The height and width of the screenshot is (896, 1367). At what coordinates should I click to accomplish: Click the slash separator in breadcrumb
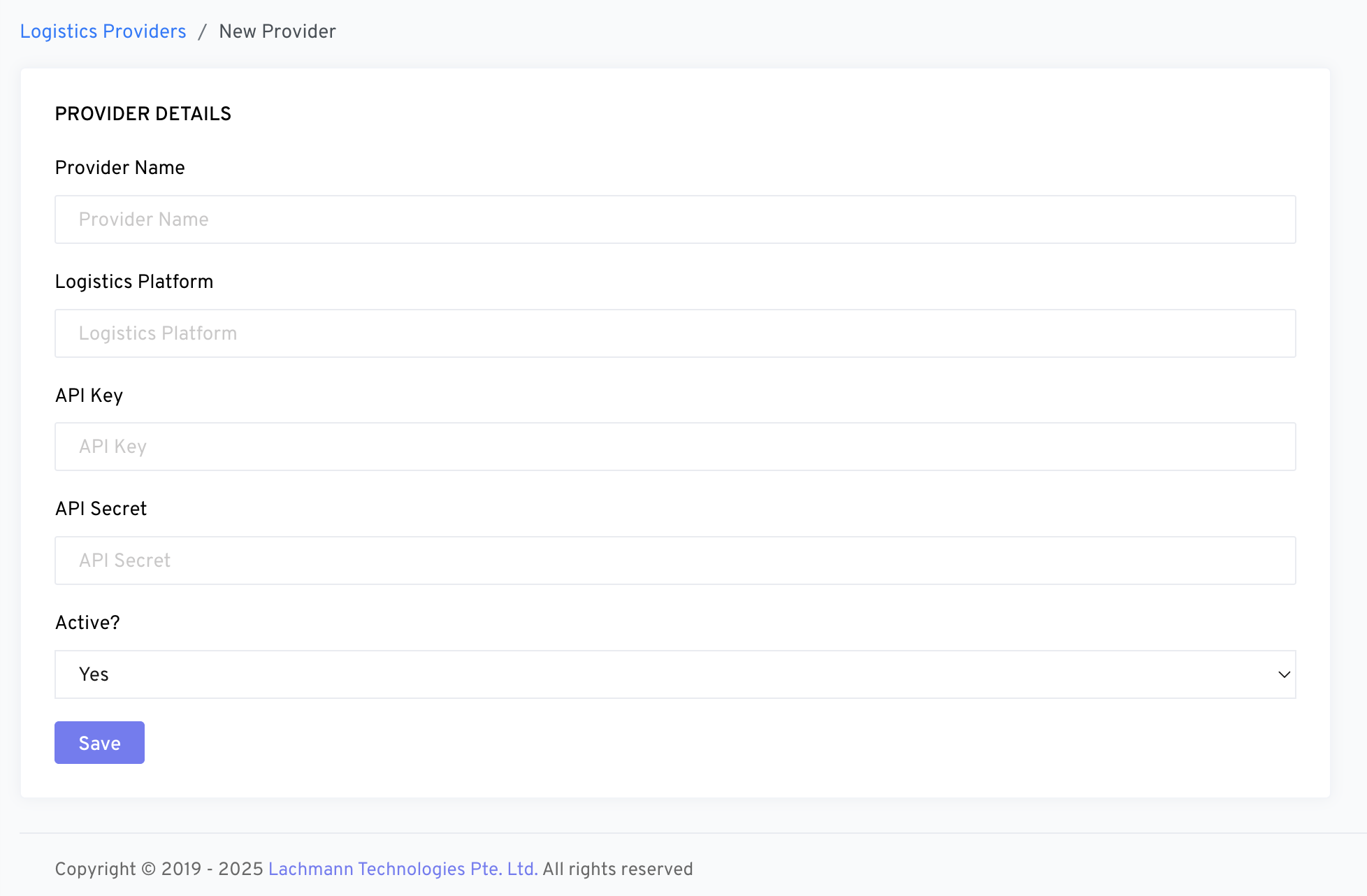[202, 31]
